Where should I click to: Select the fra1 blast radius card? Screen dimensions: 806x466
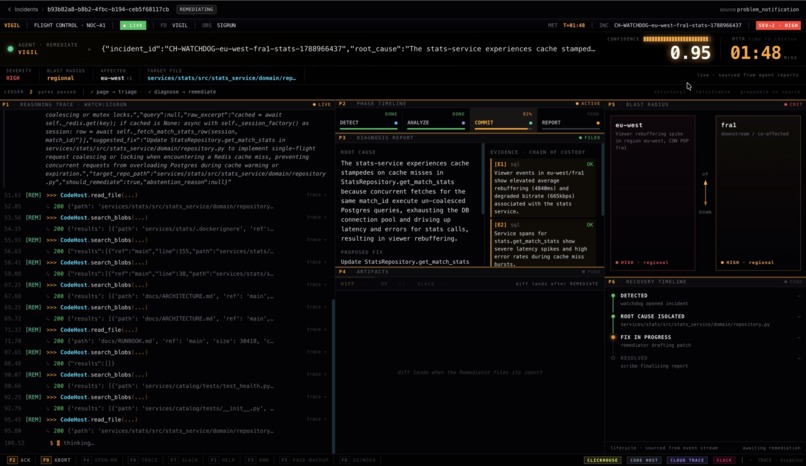coord(758,193)
